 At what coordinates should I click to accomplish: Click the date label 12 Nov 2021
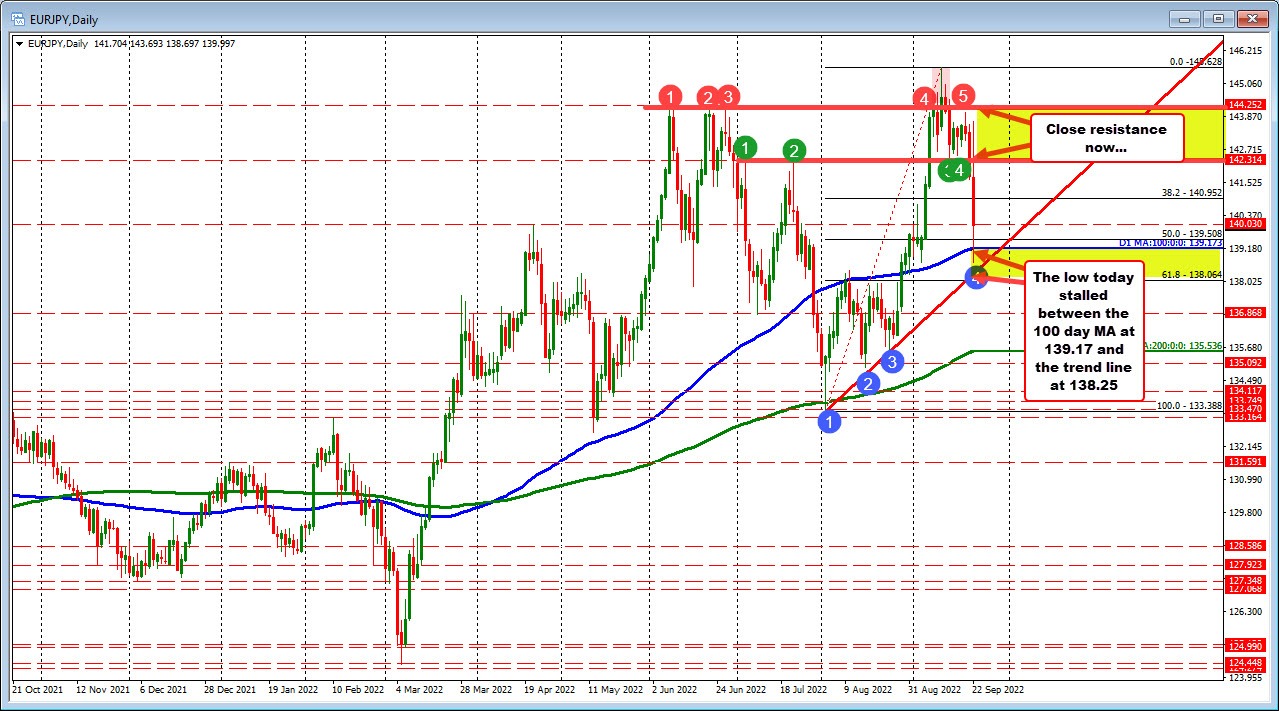101,690
